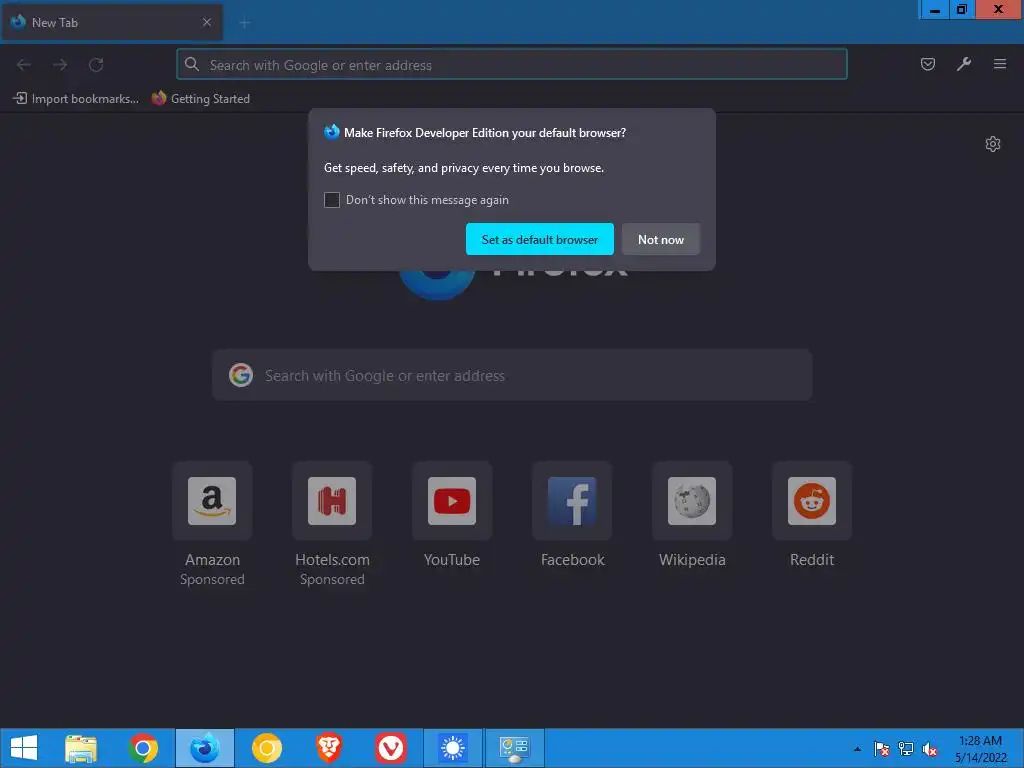Open the Save to Pocket icon
The height and width of the screenshot is (768, 1024).
927,64
